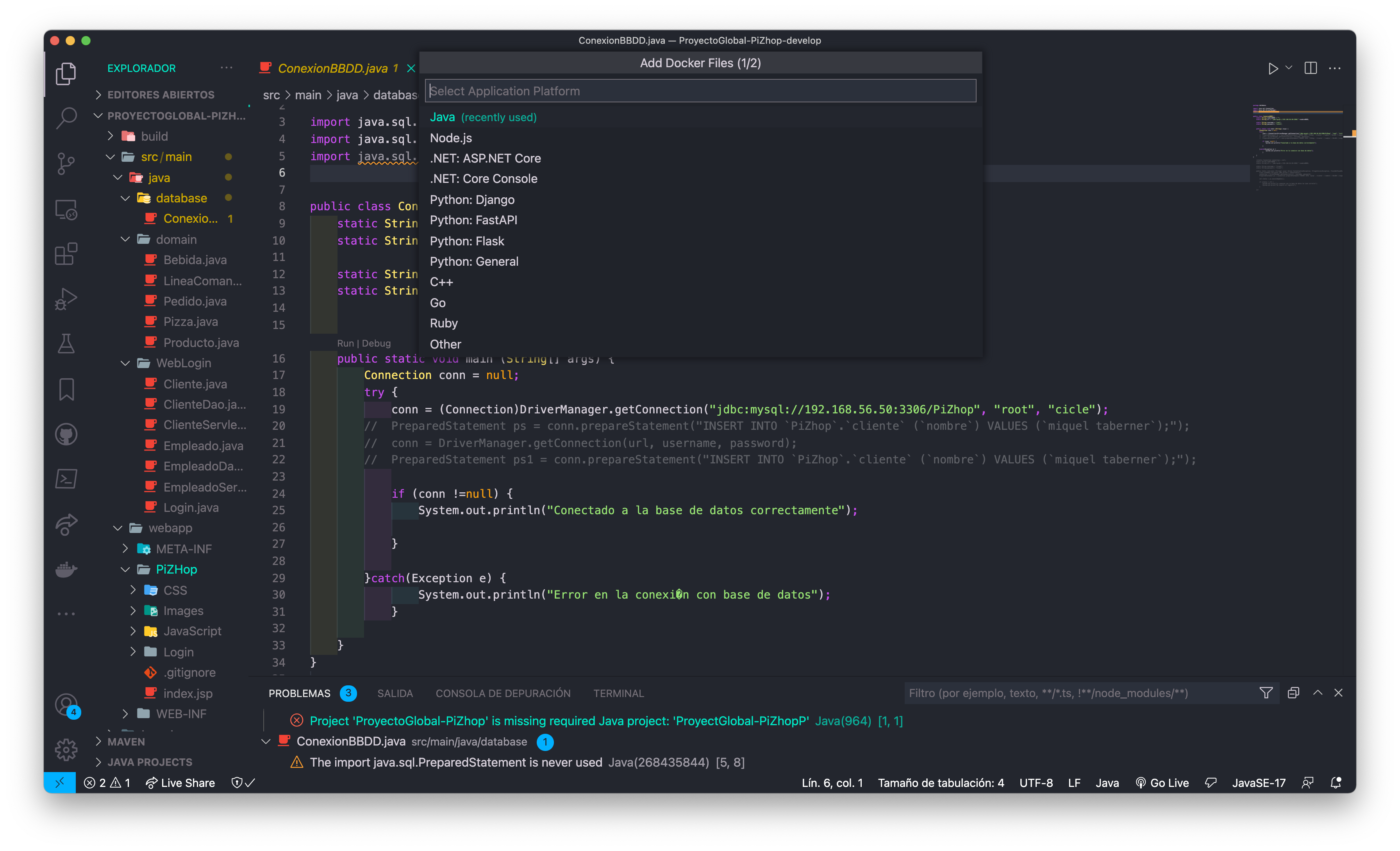Start Go Live server from the status bar
1400x851 pixels.
click(1162, 782)
